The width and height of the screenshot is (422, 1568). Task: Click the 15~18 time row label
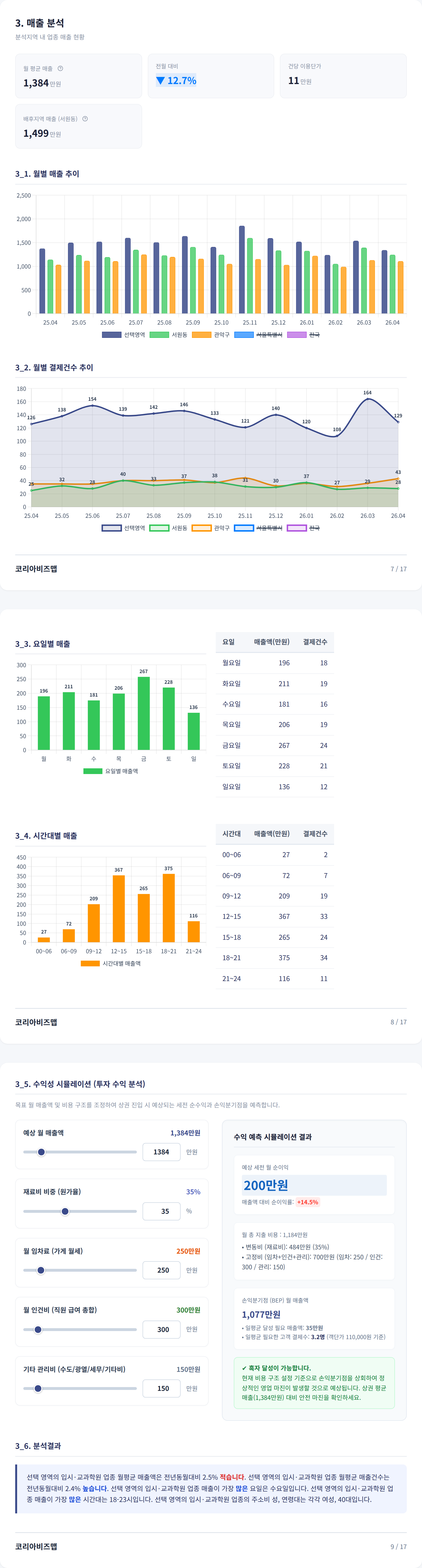click(x=231, y=937)
